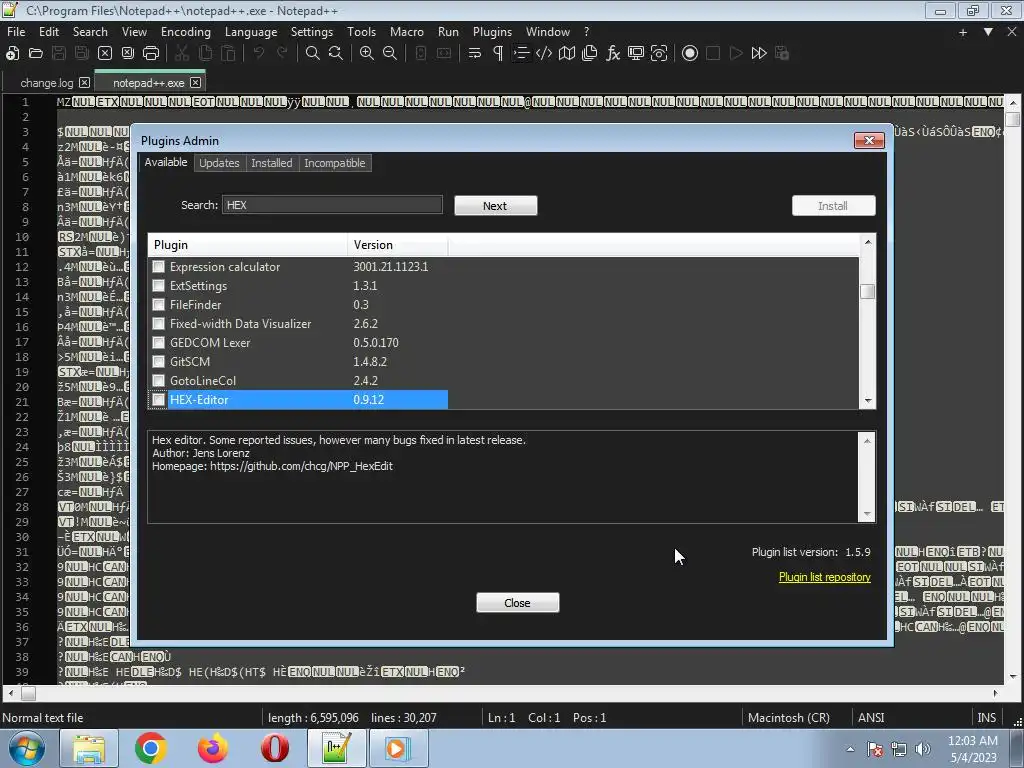
Task: Open the Encoding menu
Action: pos(185,31)
